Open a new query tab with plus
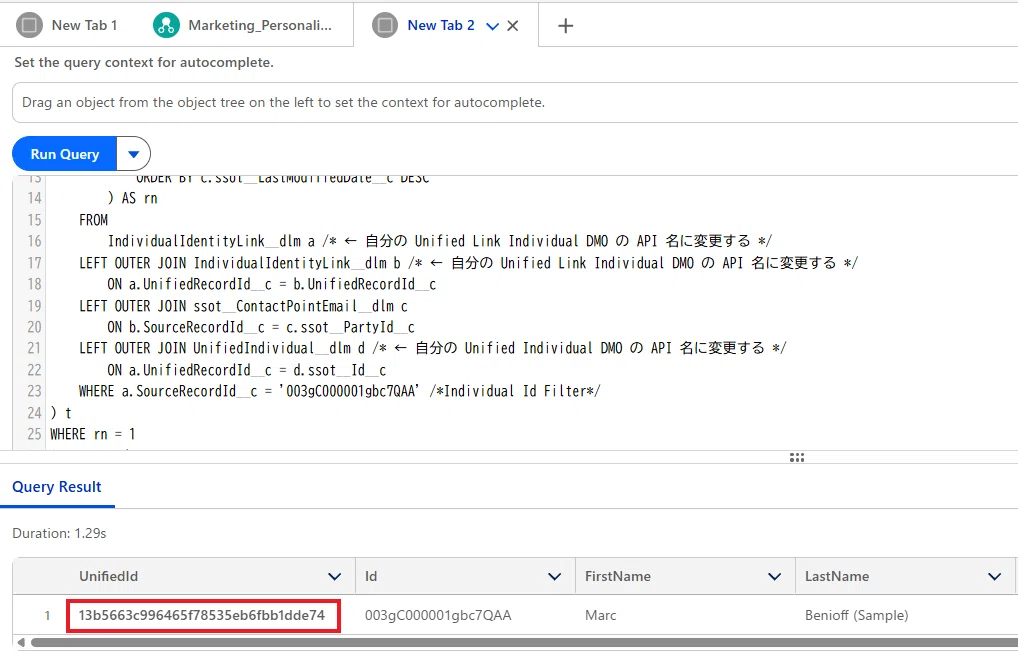This screenshot has width=1018, height=665. tap(565, 25)
